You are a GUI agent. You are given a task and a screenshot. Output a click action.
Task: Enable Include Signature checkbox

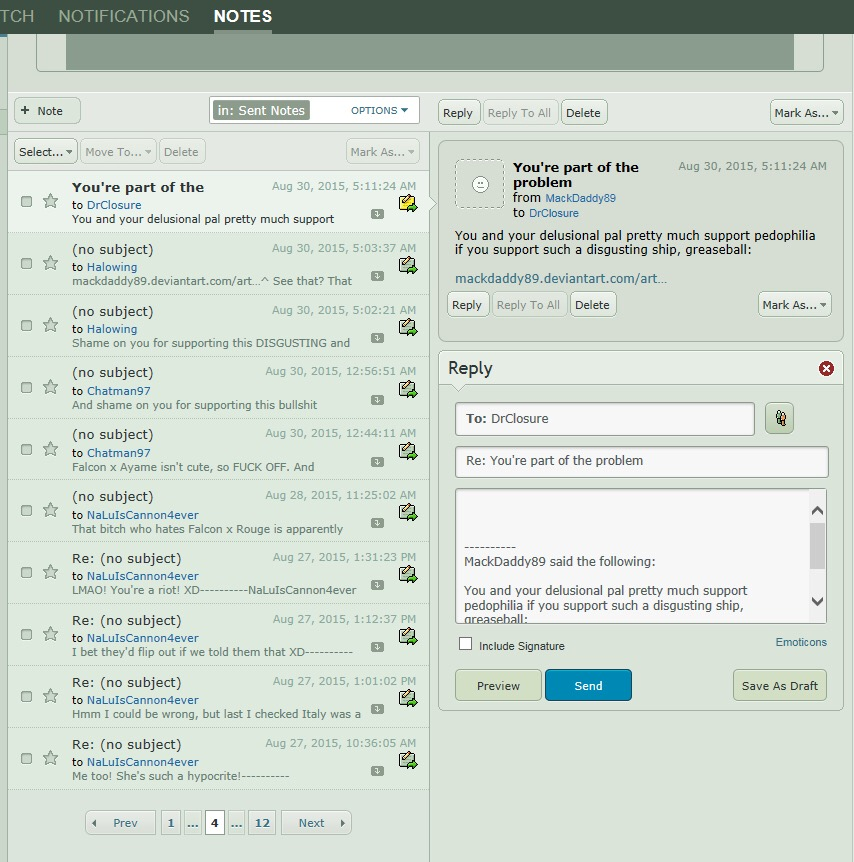click(x=465, y=644)
